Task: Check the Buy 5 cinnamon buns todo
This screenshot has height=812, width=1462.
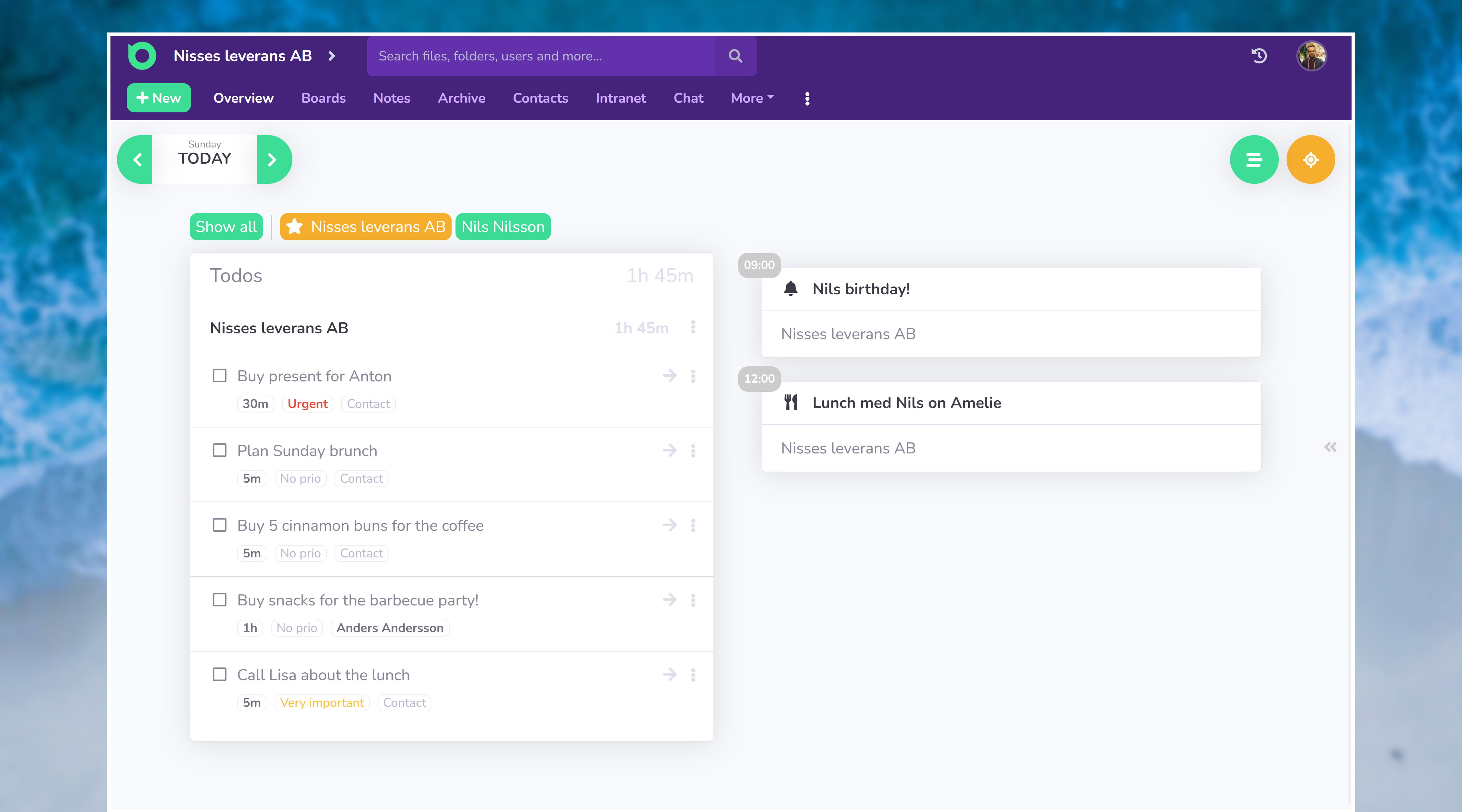Action: click(220, 525)
